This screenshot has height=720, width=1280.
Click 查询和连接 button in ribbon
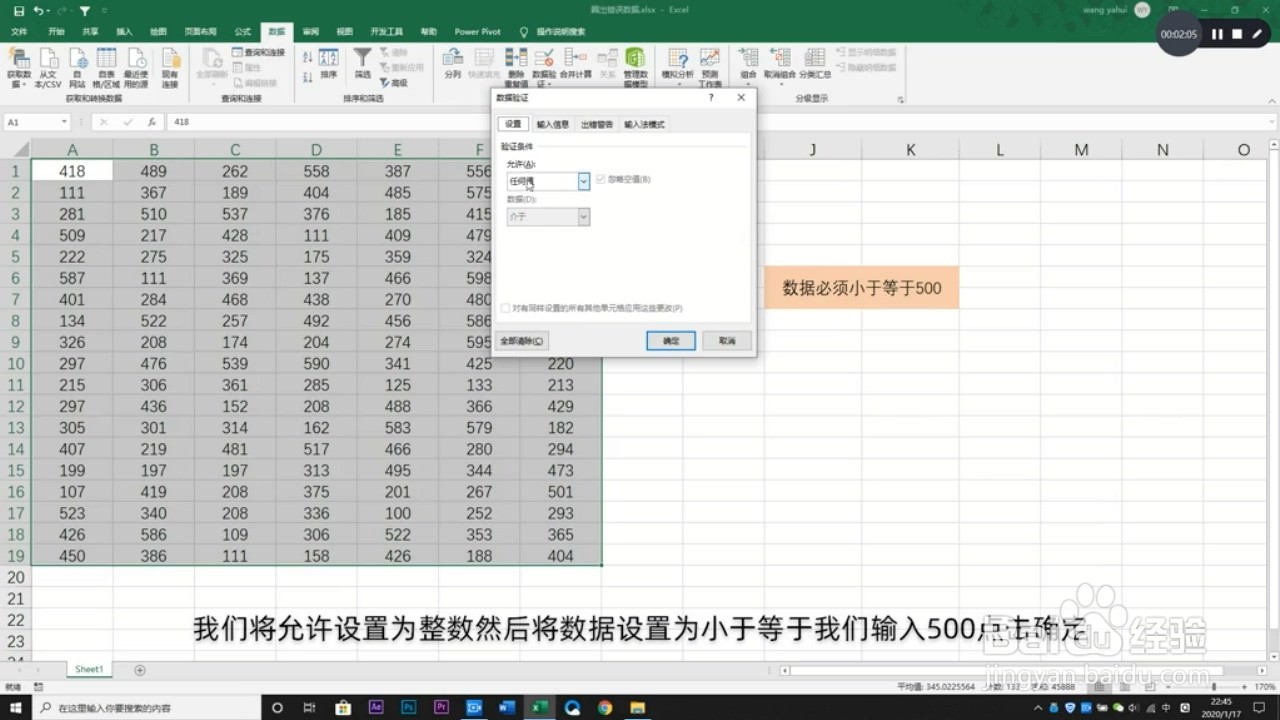click(x=258, y=52)
